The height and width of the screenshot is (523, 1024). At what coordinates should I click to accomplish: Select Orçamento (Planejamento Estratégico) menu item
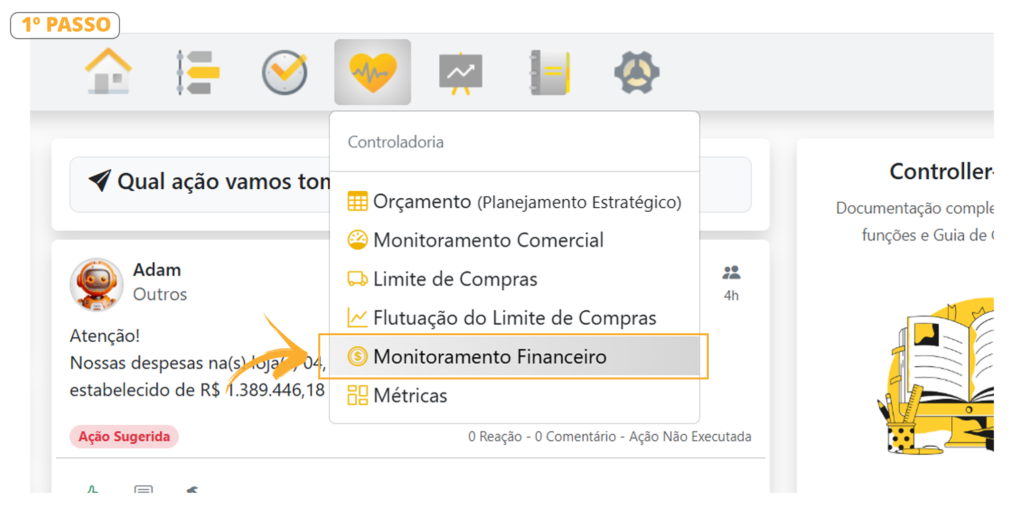coord(514,202)
